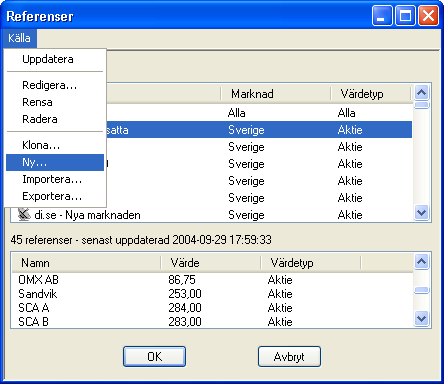Click the value 284,00 for SCA A
The width and height of the screenshot is (444, 384).
pos(185,308)
